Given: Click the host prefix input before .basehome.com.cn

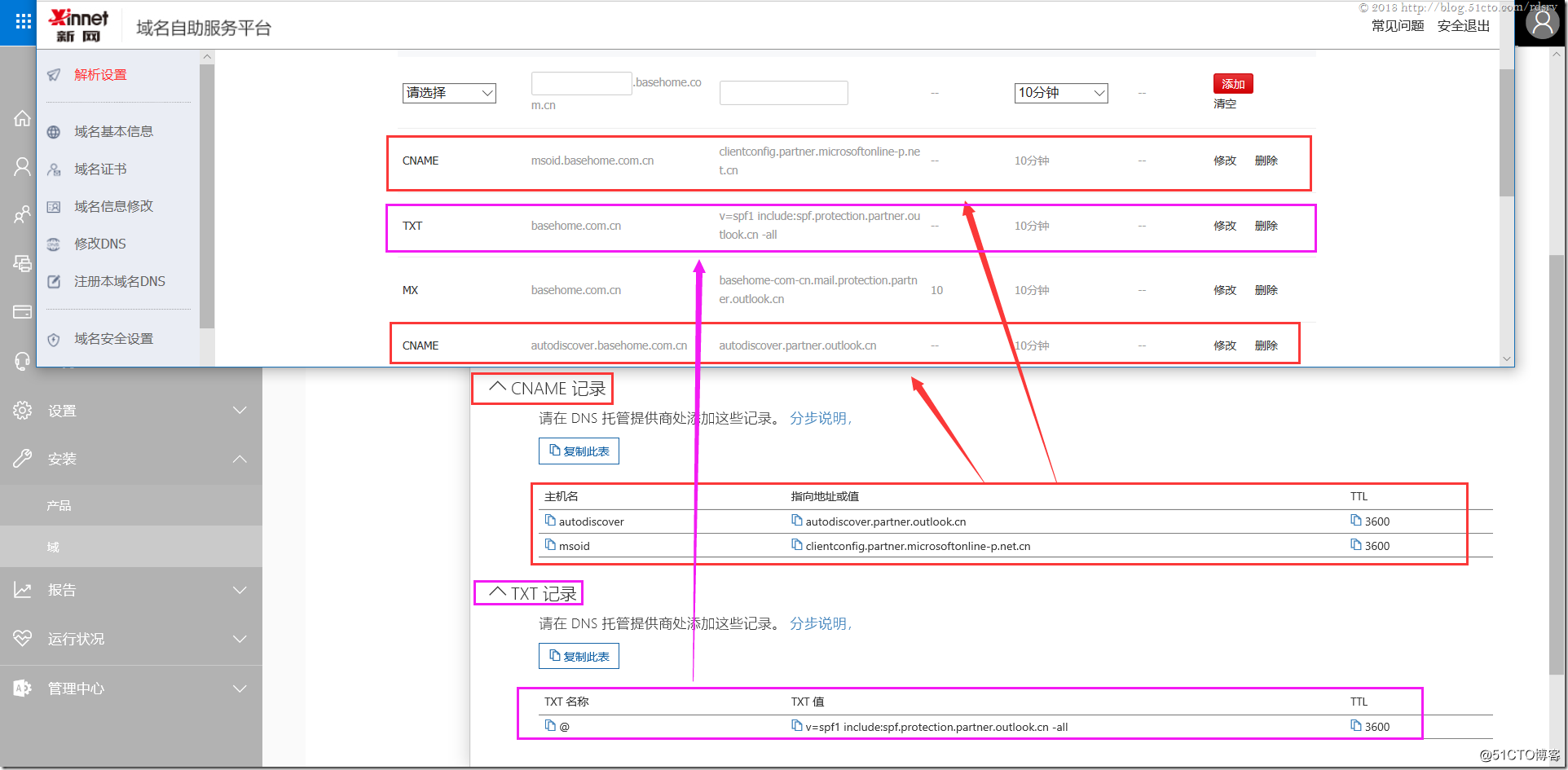Looking at the screenshot, I should [x=582, y=83].
